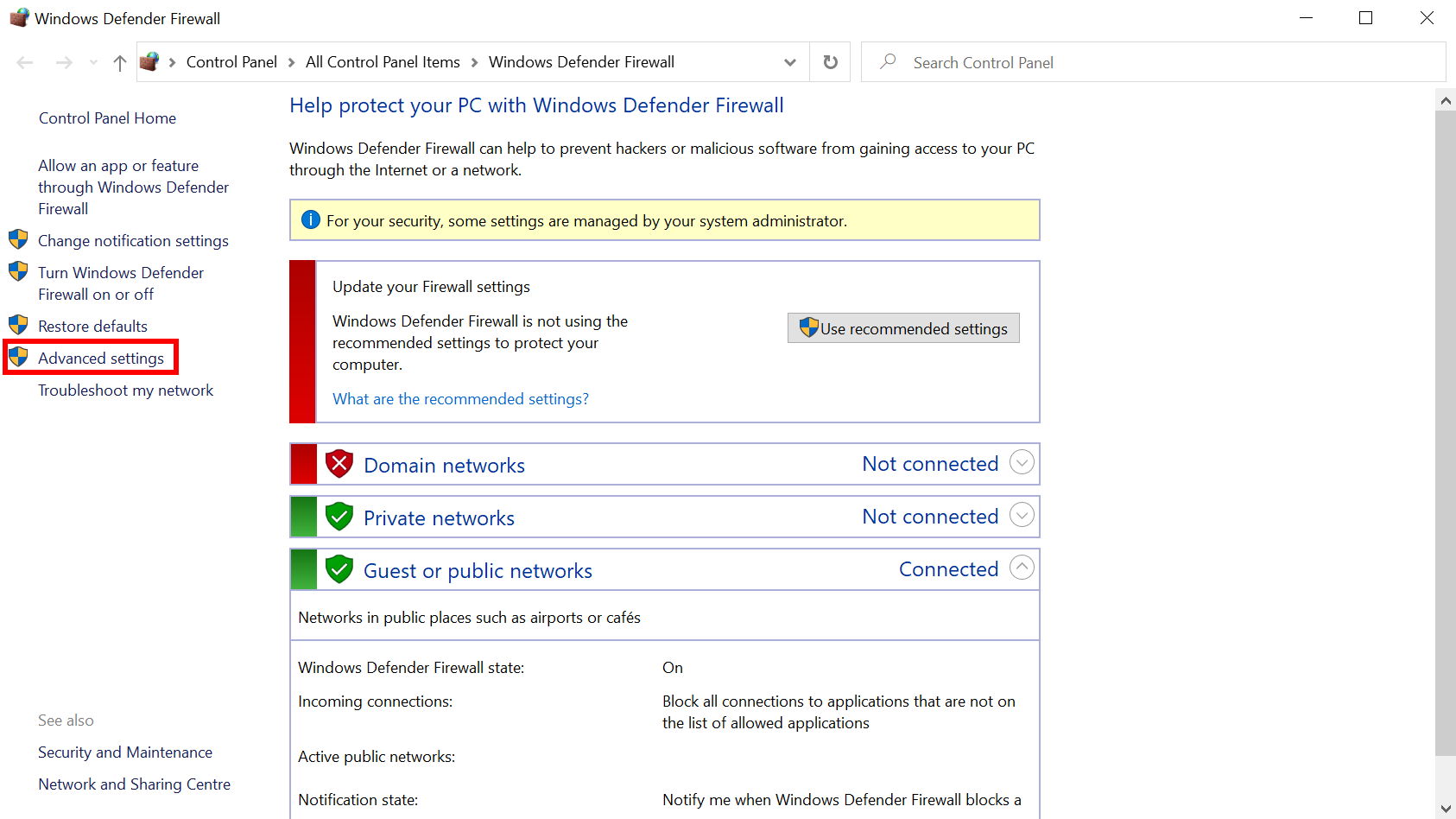Close the Windows Defender Firewall window

pos(1427,18)
